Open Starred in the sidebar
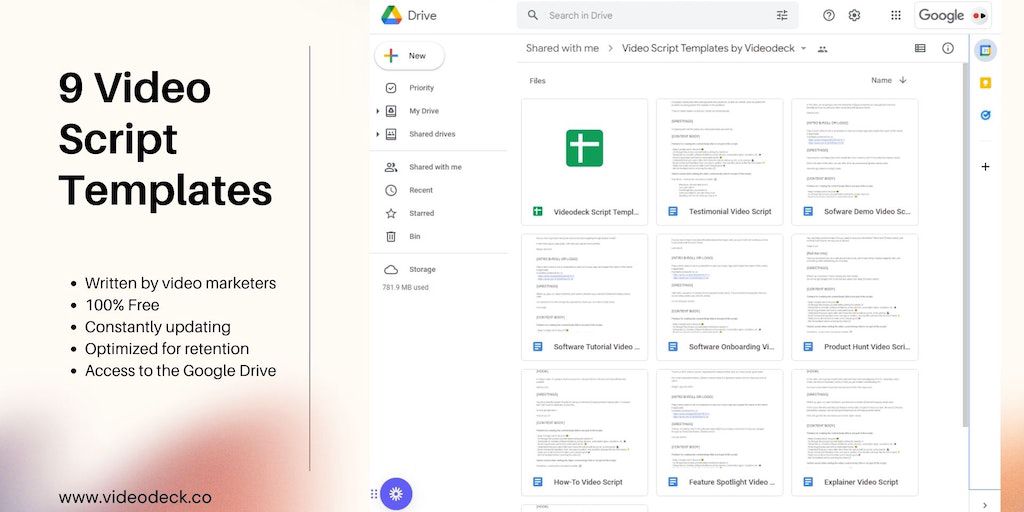 pos(421,214)
